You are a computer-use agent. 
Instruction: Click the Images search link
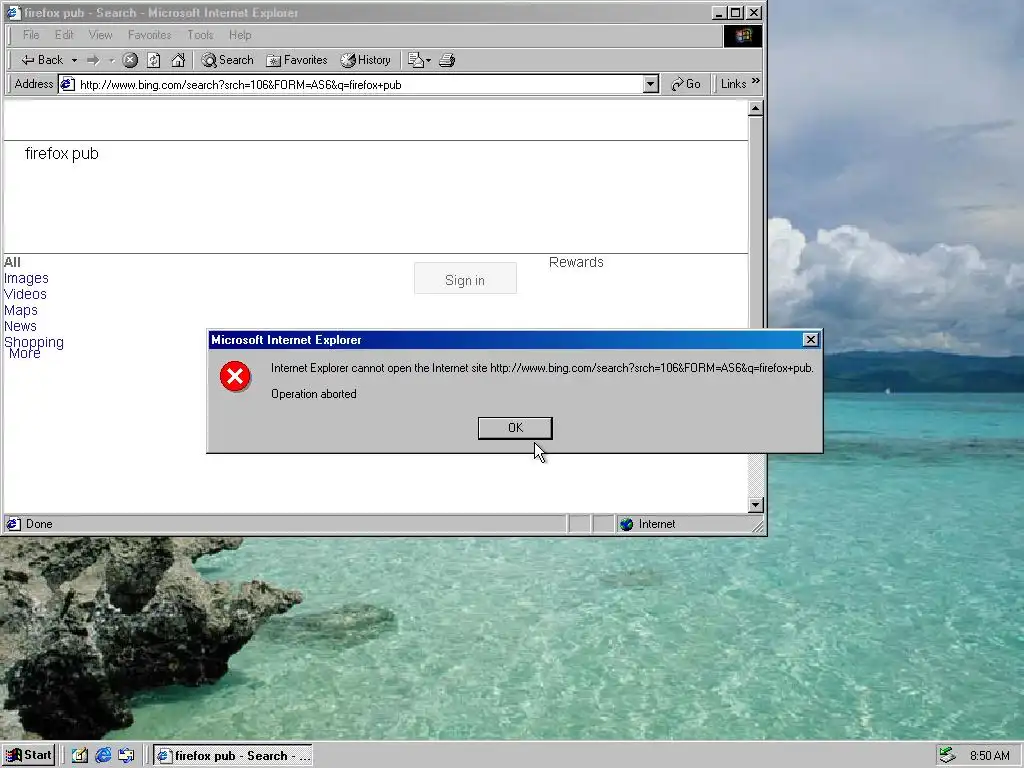click(x=26, y=278)
